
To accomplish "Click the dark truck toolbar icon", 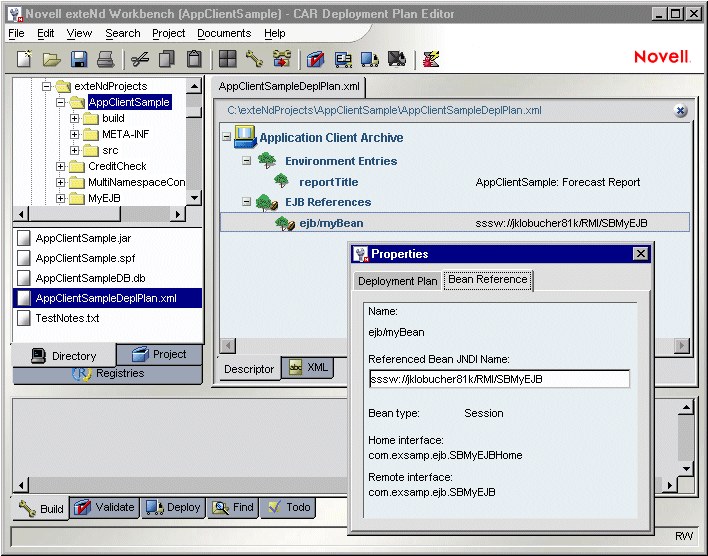I will click(397, 59).
